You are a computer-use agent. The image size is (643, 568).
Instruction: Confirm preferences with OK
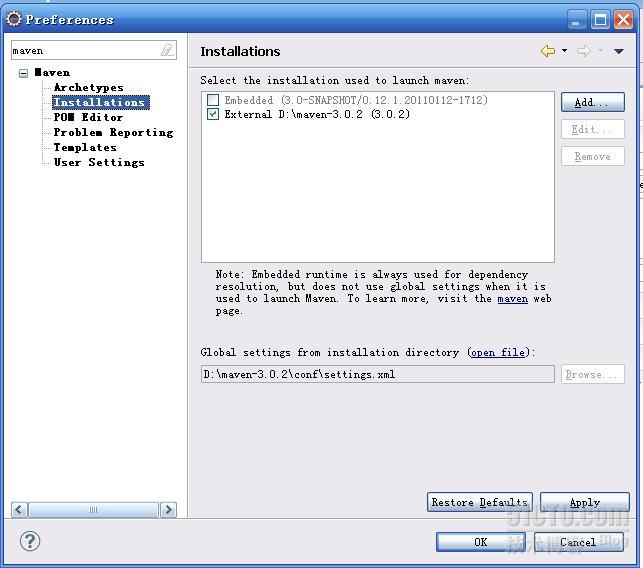[481, 542]
